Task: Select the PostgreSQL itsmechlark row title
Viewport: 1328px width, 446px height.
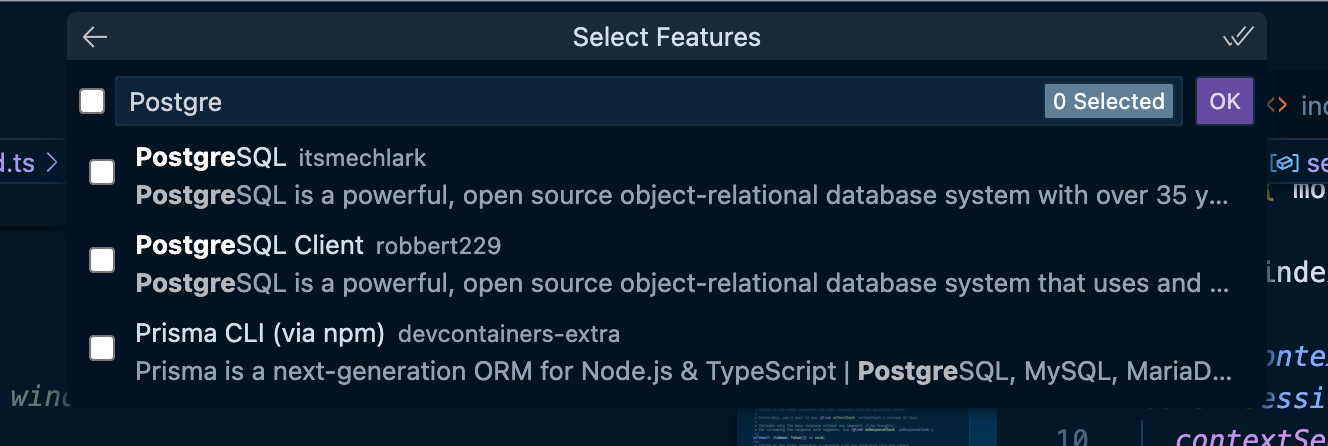Action: (x=211, y=158)
